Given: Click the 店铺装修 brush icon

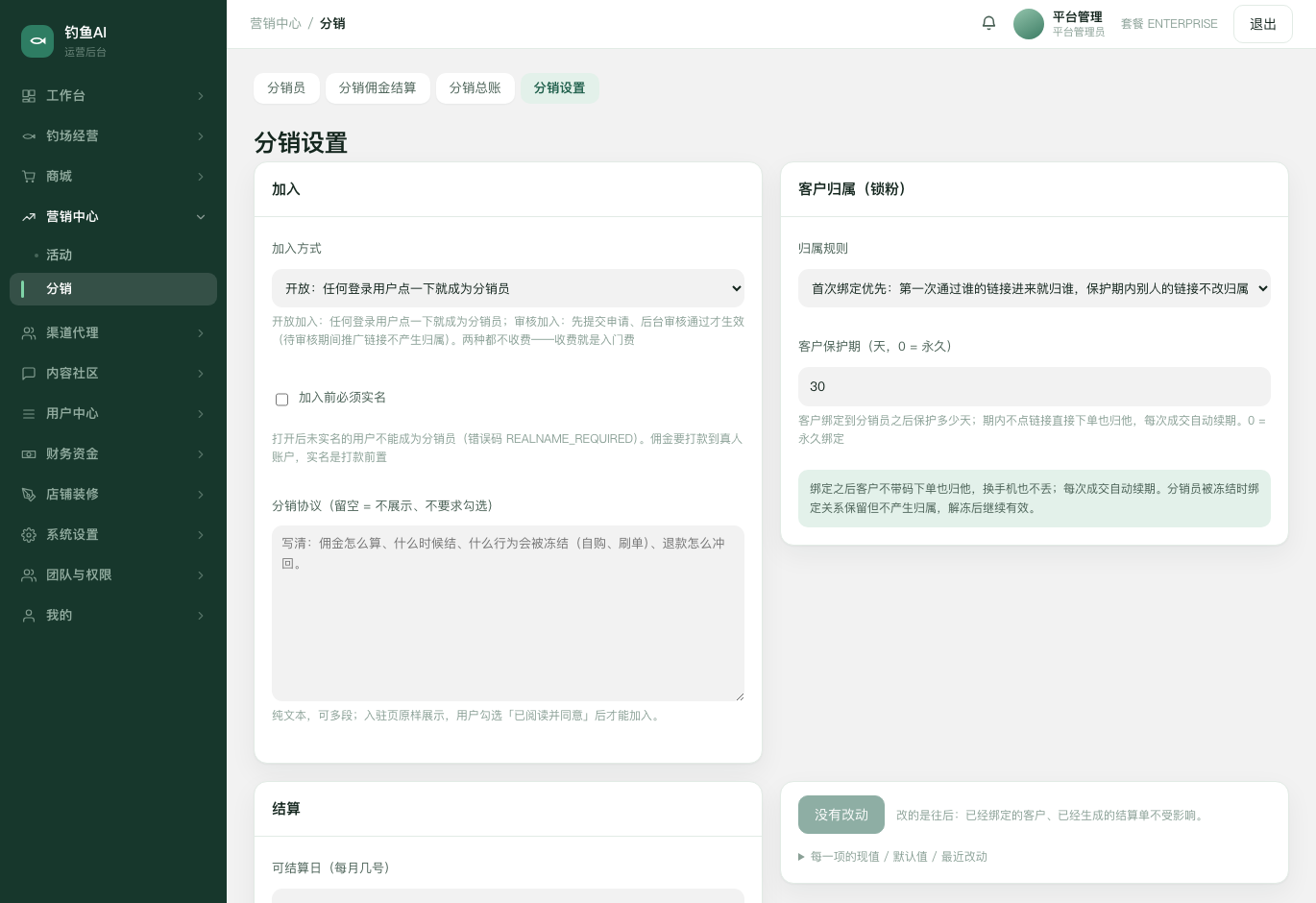Looking at the screenshot, I should tap(29, 495).
